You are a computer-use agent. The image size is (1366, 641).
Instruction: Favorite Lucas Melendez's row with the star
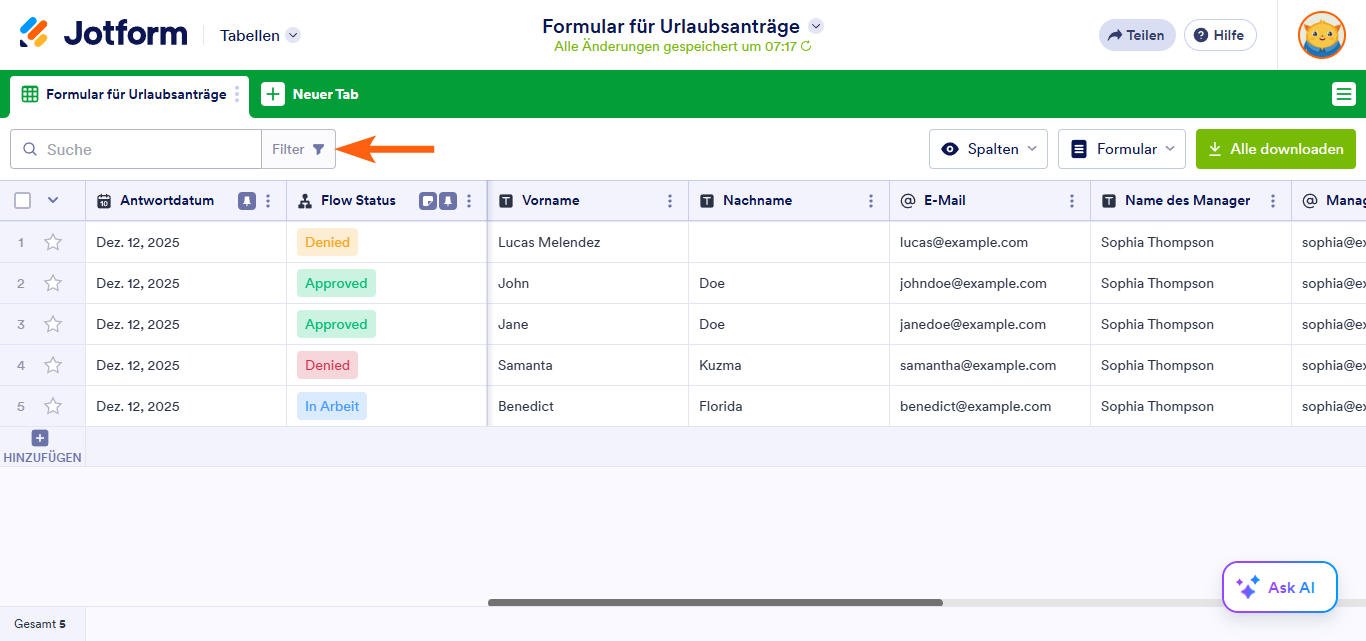pyautogui.click(x=53, y=242)
